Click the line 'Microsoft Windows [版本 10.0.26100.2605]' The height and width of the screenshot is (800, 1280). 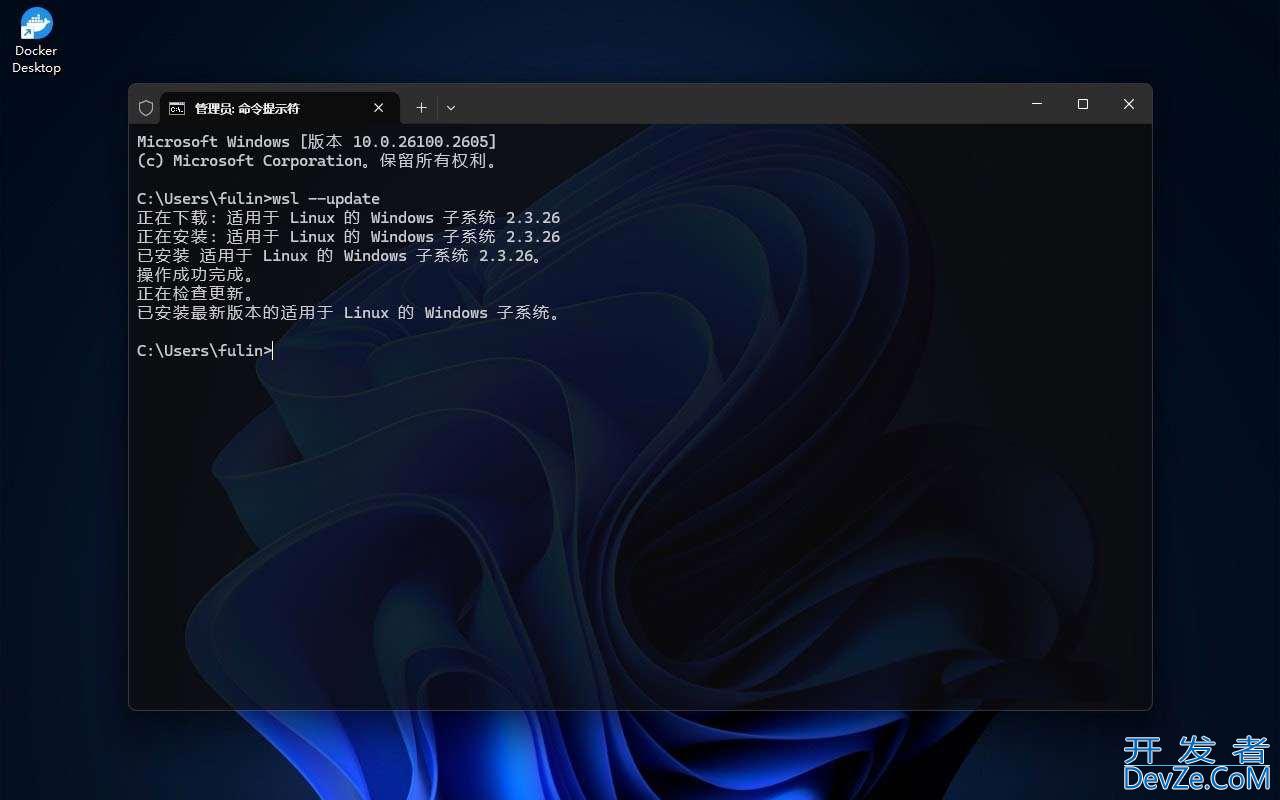pos(317,142)
